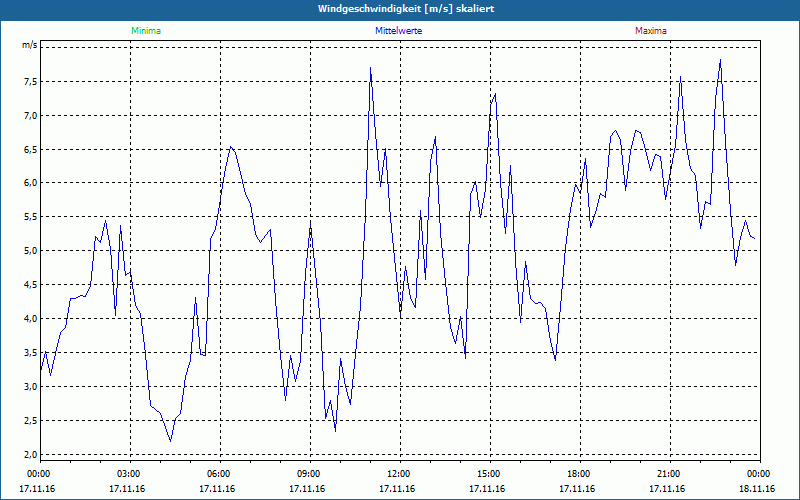Click the 3,5 y-axis label
This screenshot has width=800, height=500.
[30, 353]
